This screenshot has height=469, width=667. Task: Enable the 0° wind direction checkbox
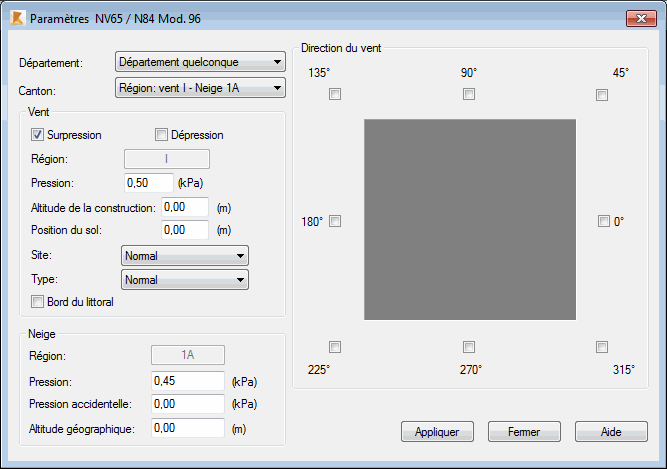point(604,221)
